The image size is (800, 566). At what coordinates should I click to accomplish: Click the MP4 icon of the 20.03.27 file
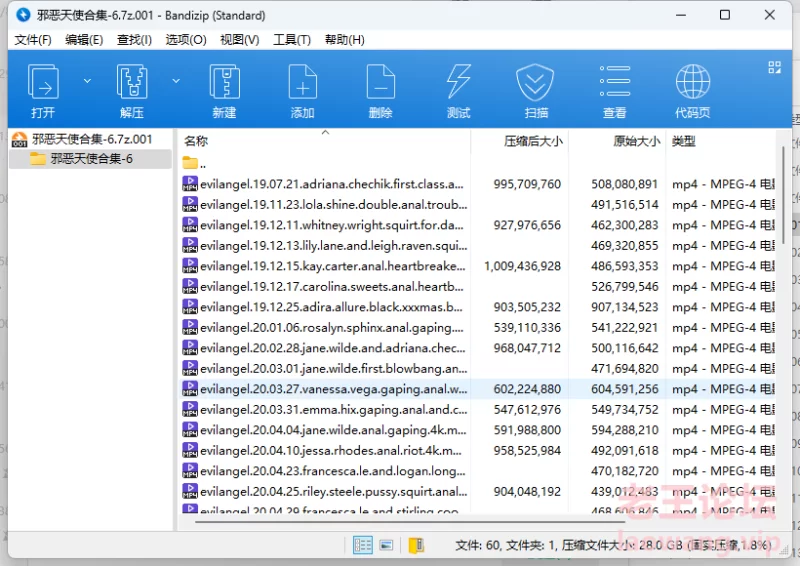pos(190,389)
